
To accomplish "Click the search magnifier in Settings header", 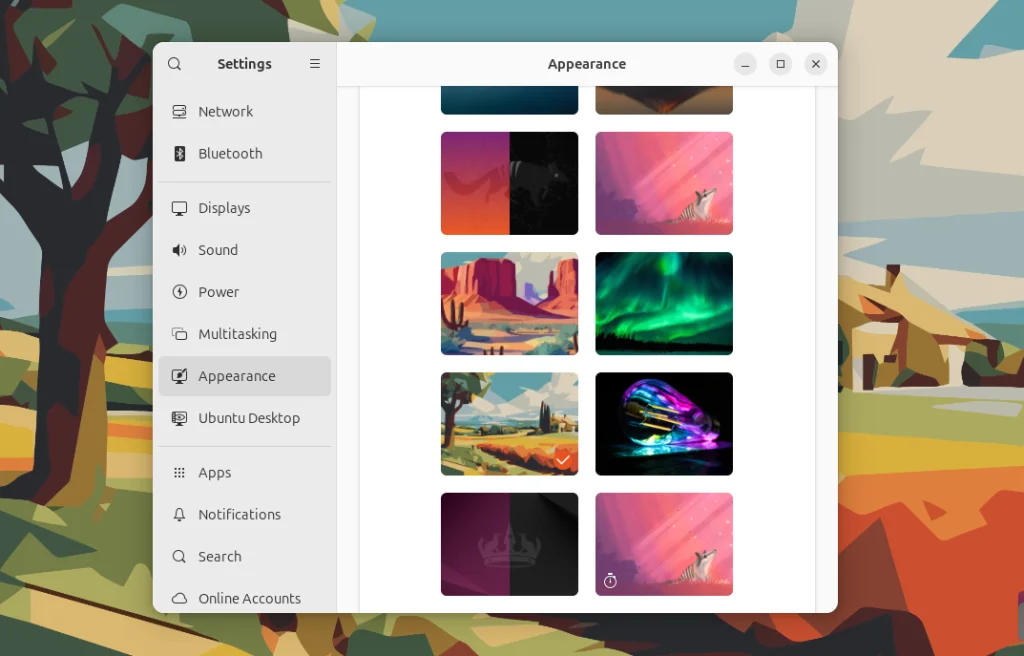I will tap(175, 63).
